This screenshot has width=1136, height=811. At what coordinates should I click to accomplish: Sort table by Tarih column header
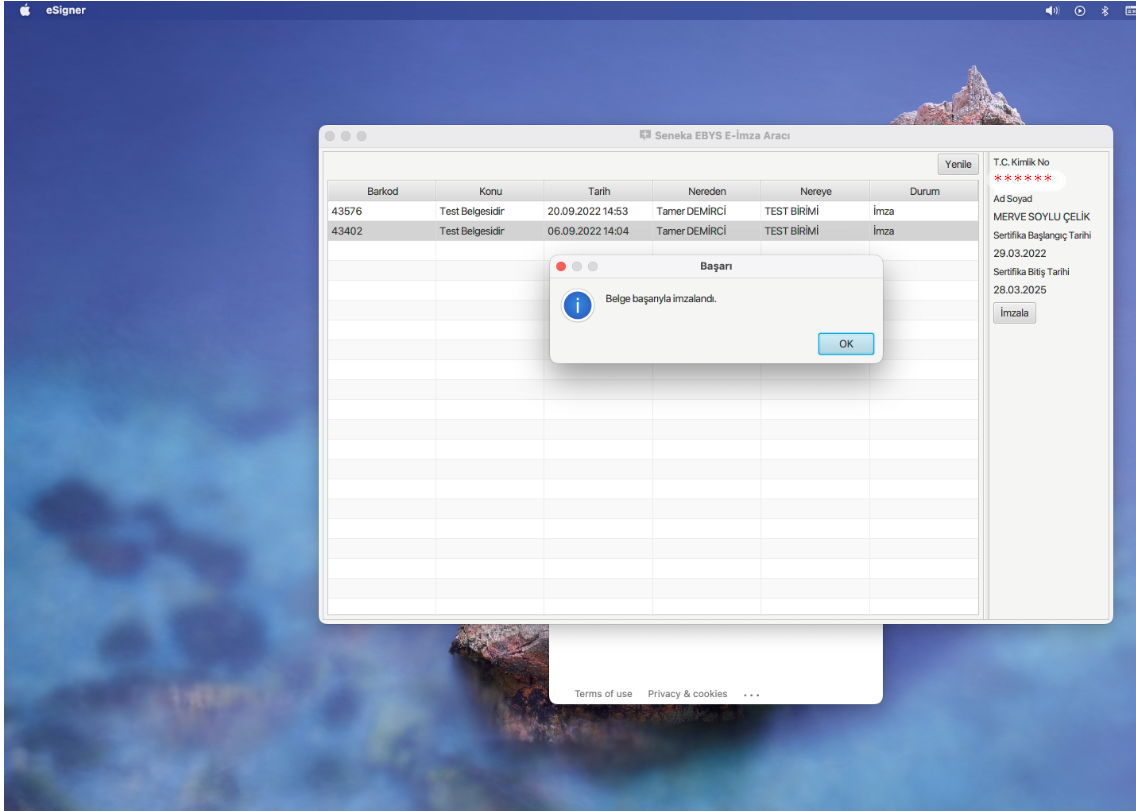(598, 191)
